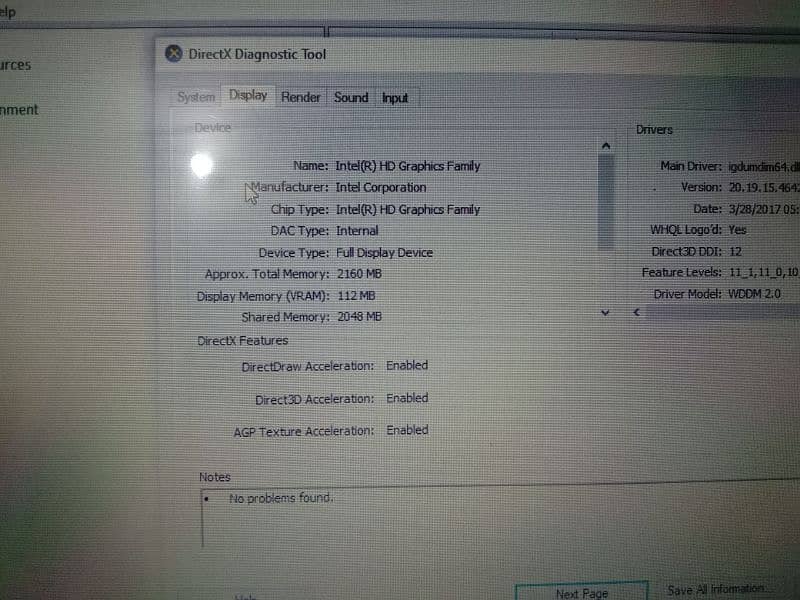
Task: Switch to the System tab
Action: (196, 97)
